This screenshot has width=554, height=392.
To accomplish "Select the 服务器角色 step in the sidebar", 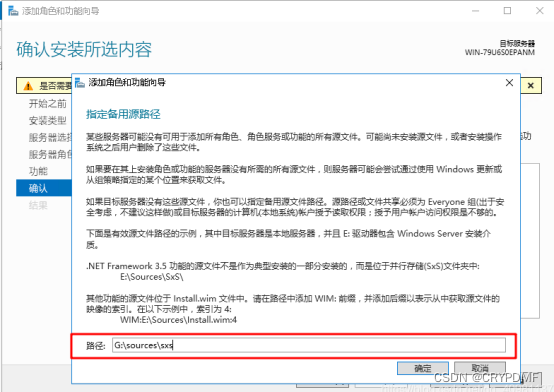I will [x=50, y=154].
